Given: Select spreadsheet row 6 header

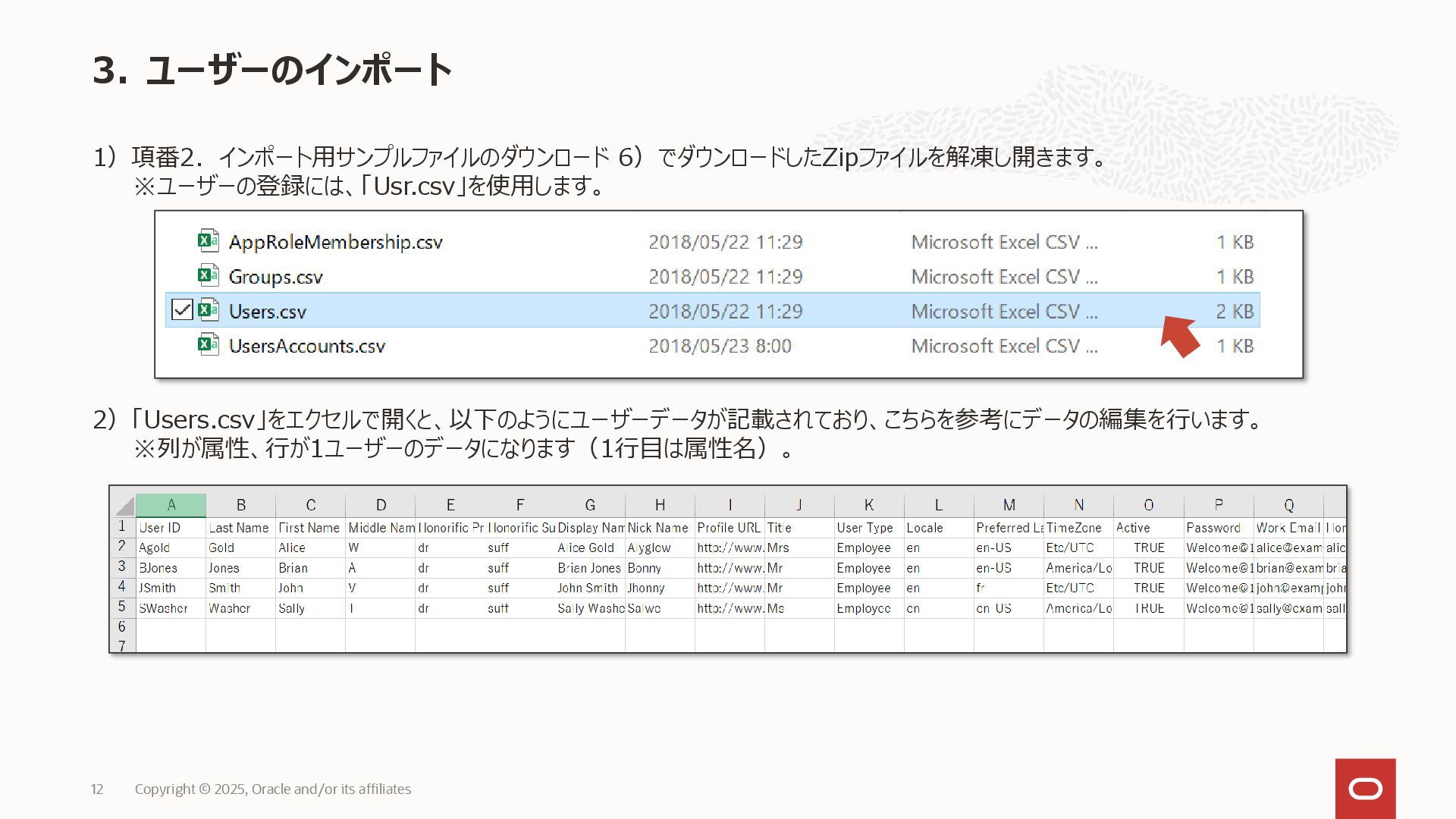Looking at the screenshot, I should pos(122,627).
